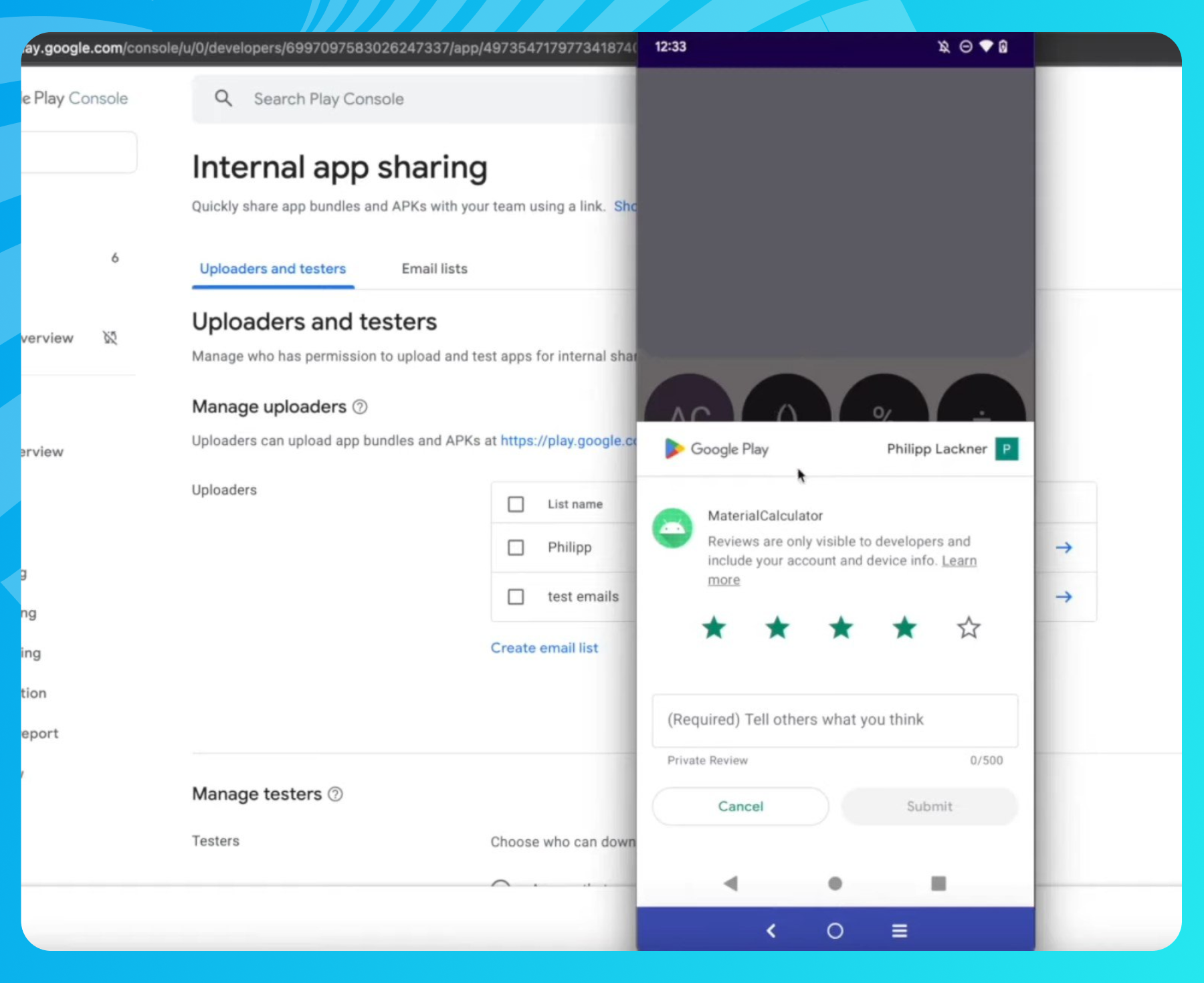
Task: Tap the MaterialCalculator app icon
Action: click(x=672, y=528)
